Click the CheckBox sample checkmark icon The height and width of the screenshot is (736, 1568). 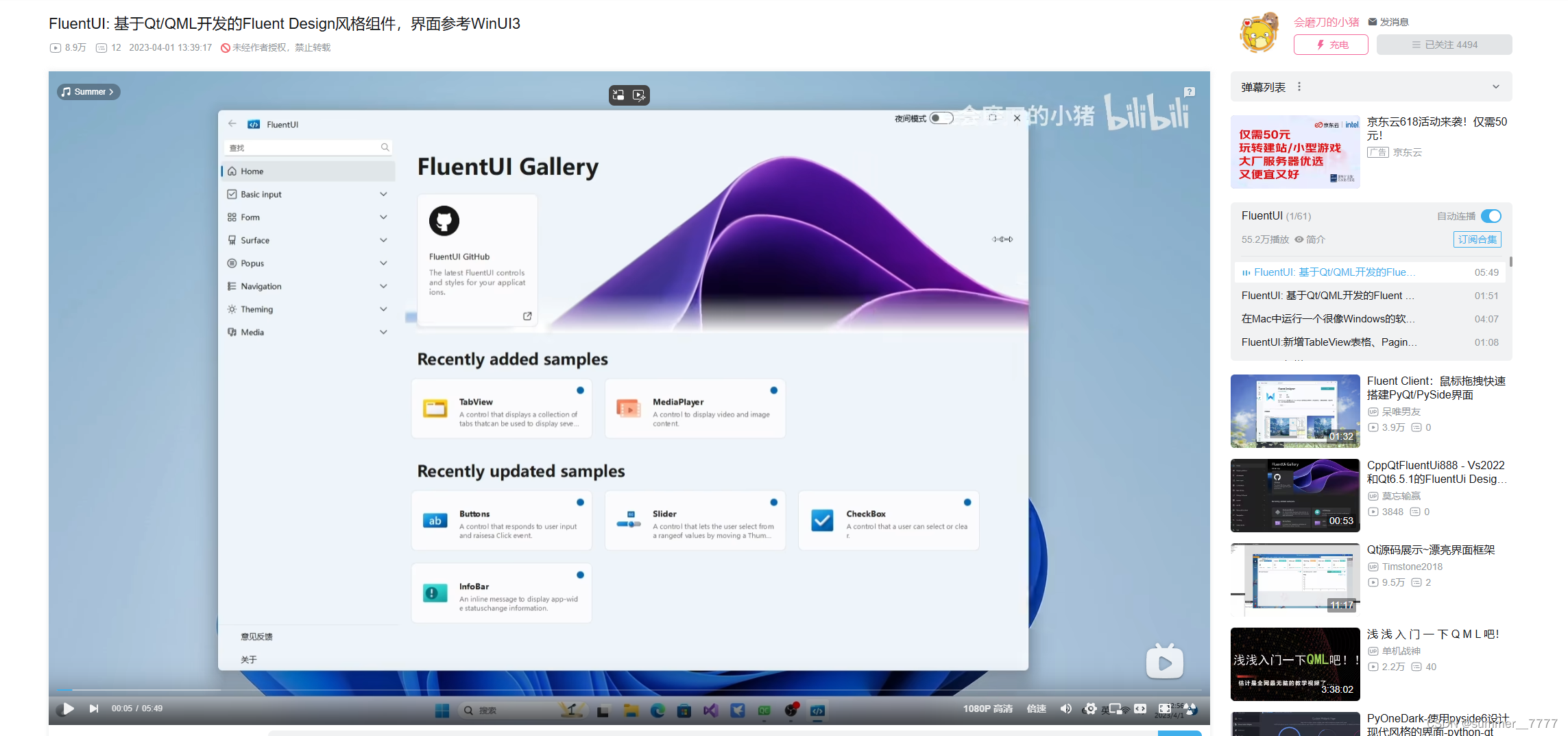(x=822, y=521)
